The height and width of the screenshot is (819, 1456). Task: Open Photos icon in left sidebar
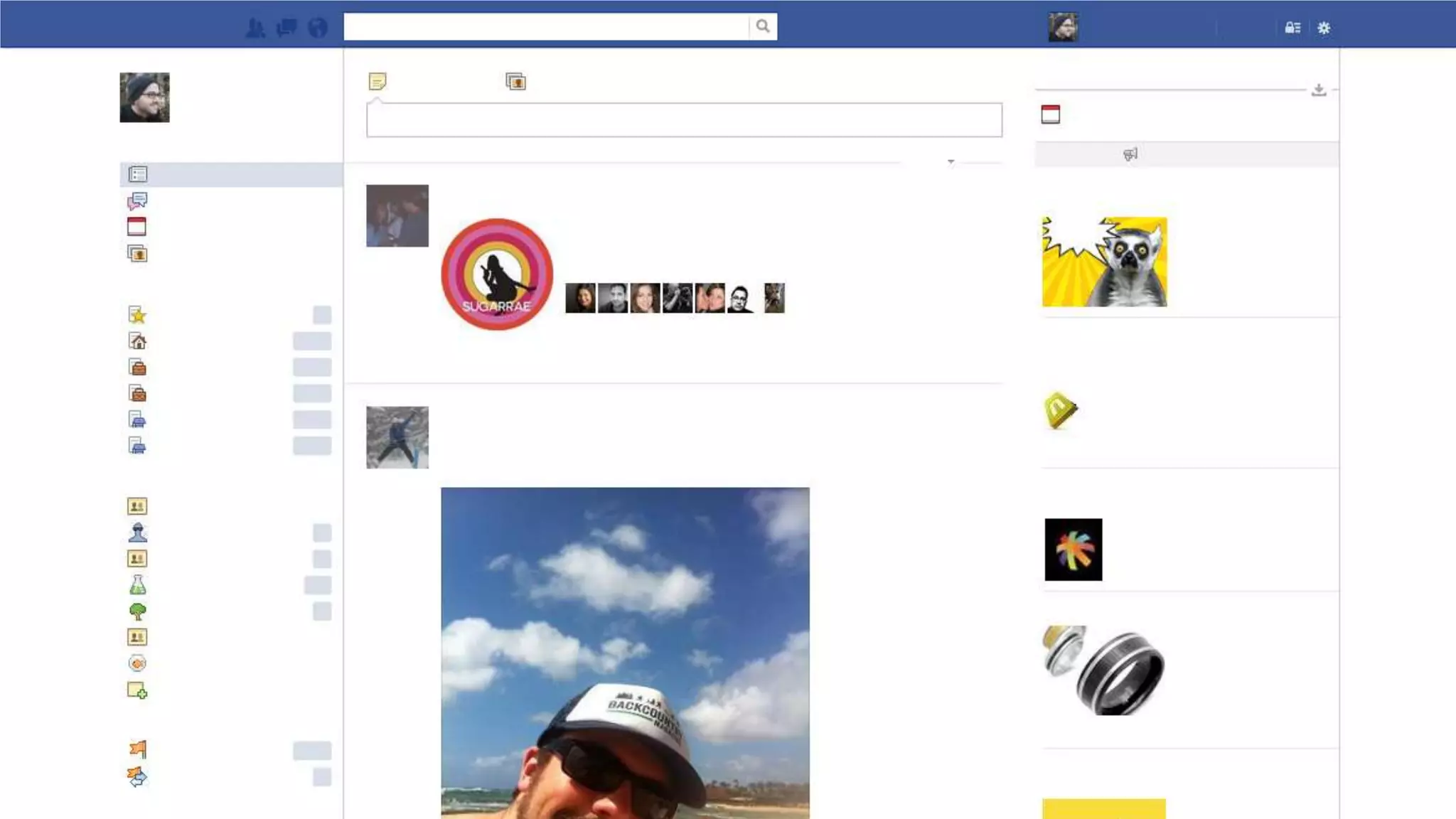click(137, 253)
